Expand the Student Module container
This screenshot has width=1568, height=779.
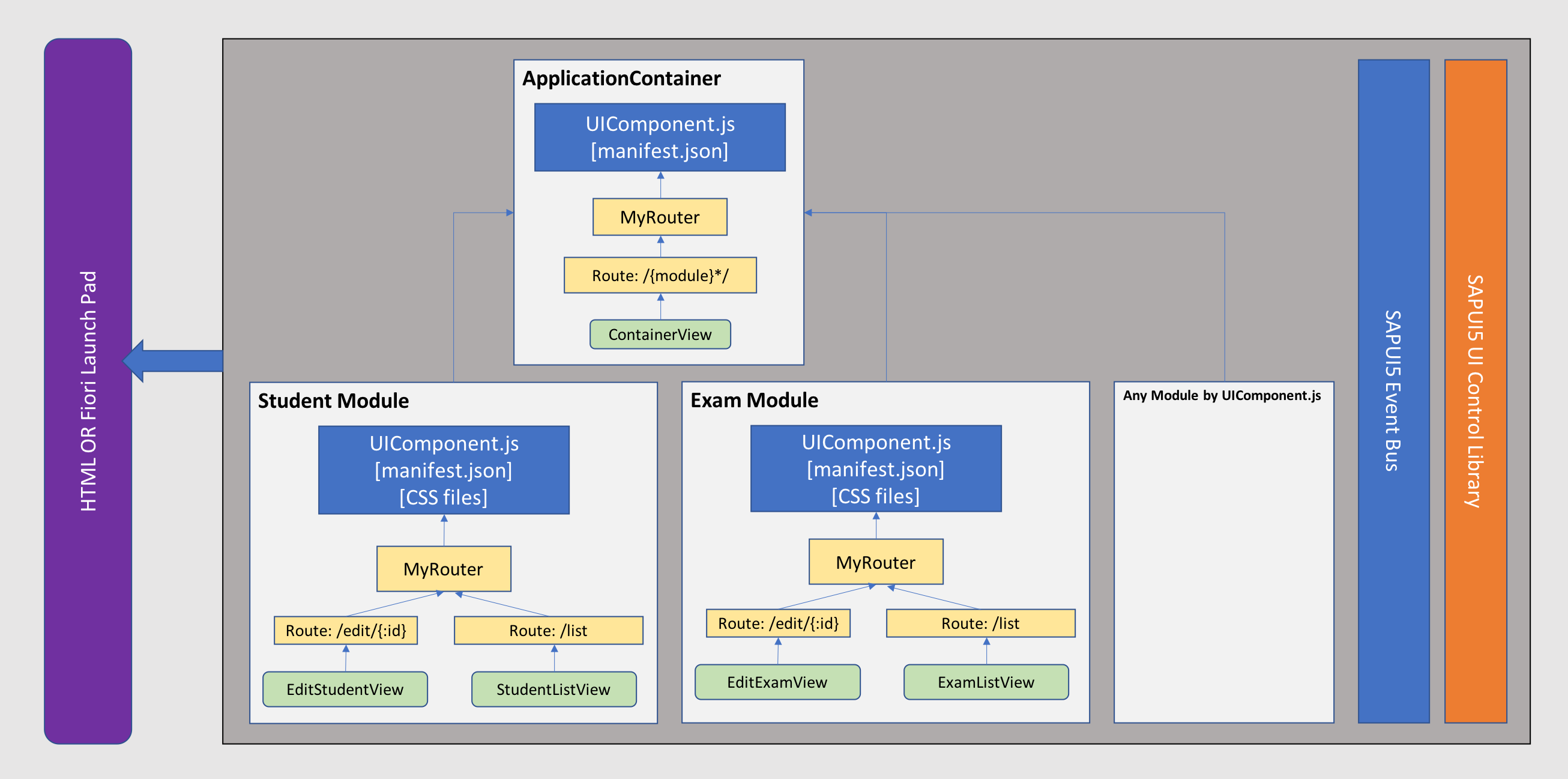point(333,401)
